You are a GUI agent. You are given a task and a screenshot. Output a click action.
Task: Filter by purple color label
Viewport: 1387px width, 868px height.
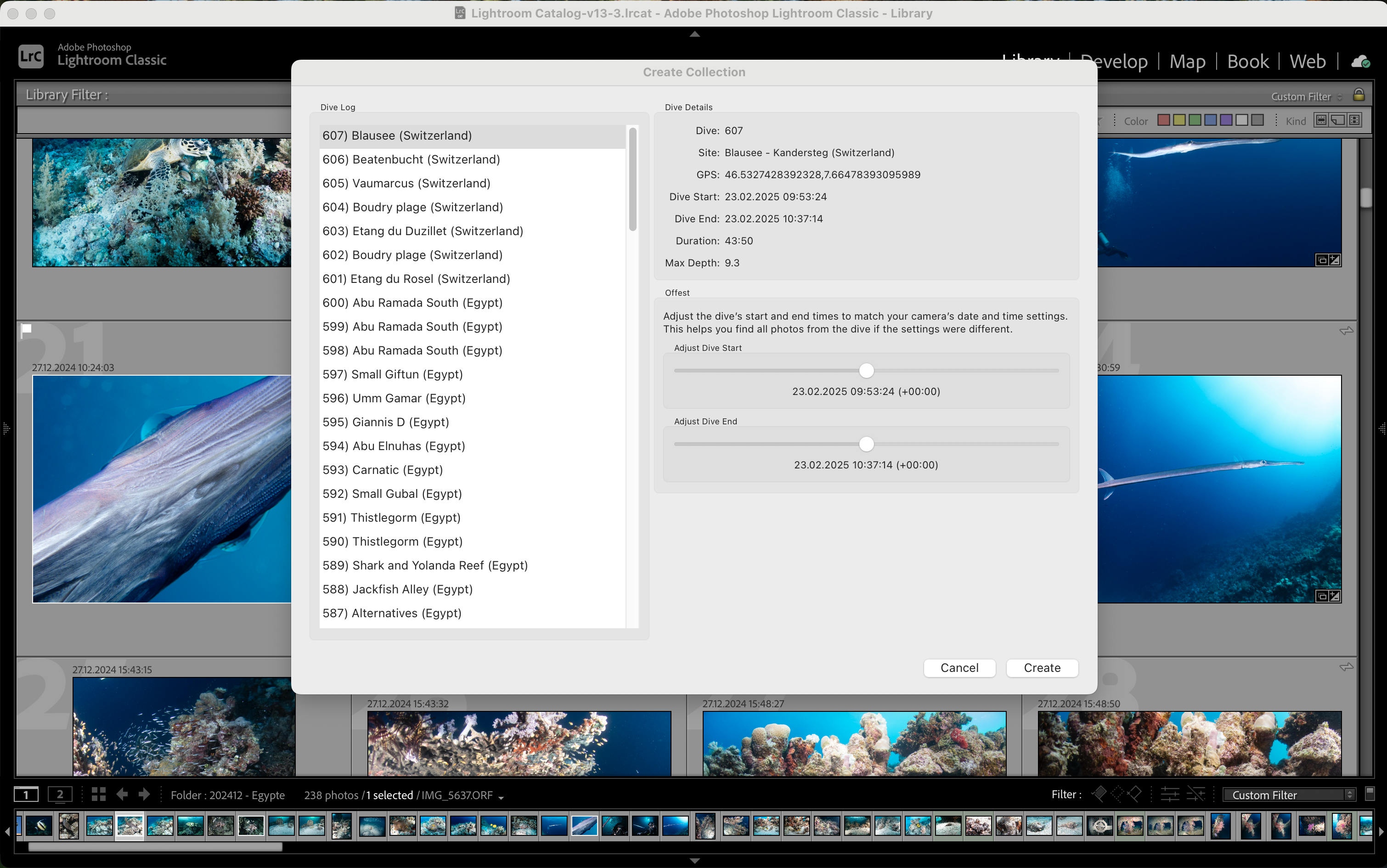click(1226, 120)
